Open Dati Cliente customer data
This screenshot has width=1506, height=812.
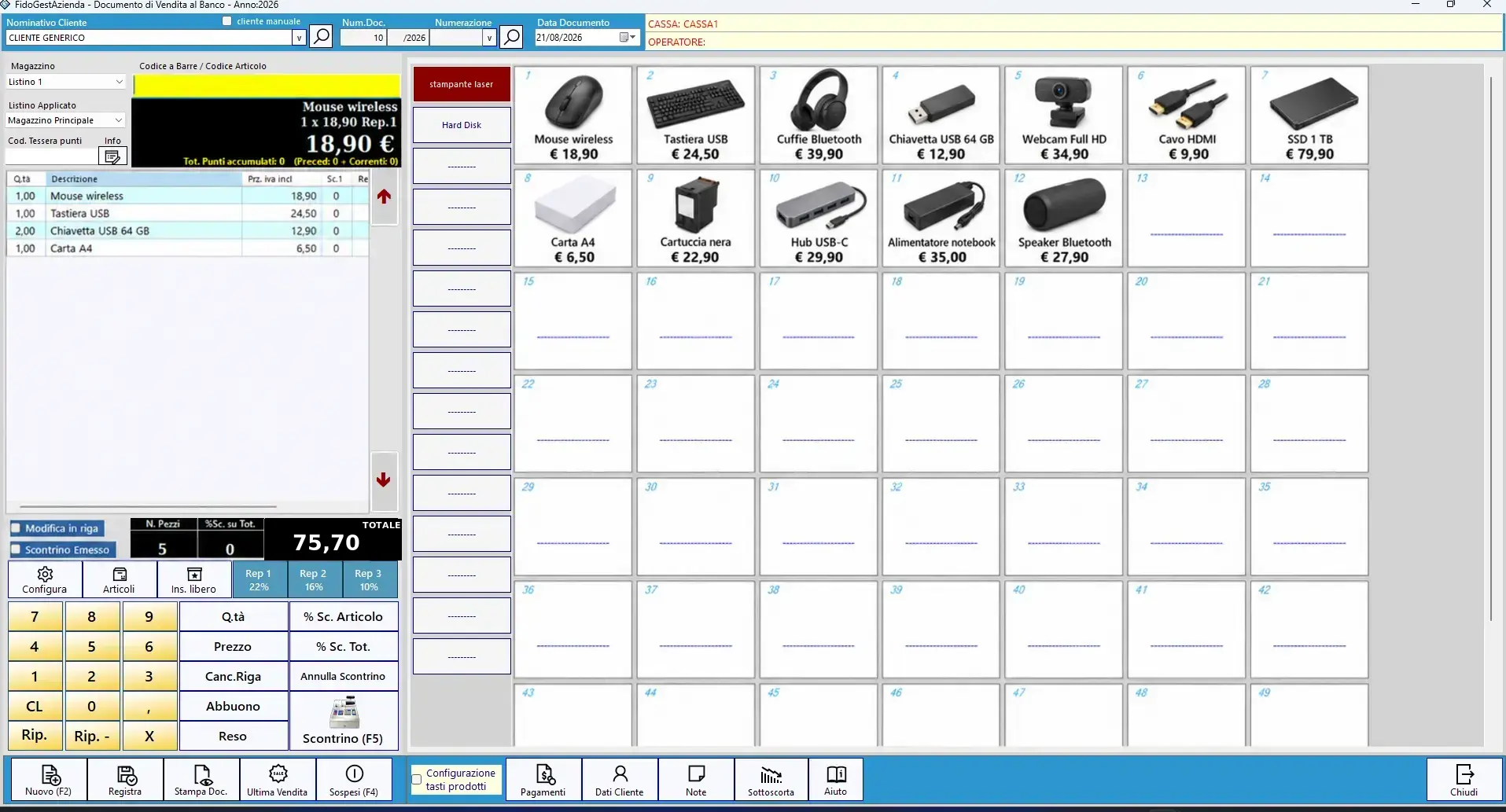point(620,779)
